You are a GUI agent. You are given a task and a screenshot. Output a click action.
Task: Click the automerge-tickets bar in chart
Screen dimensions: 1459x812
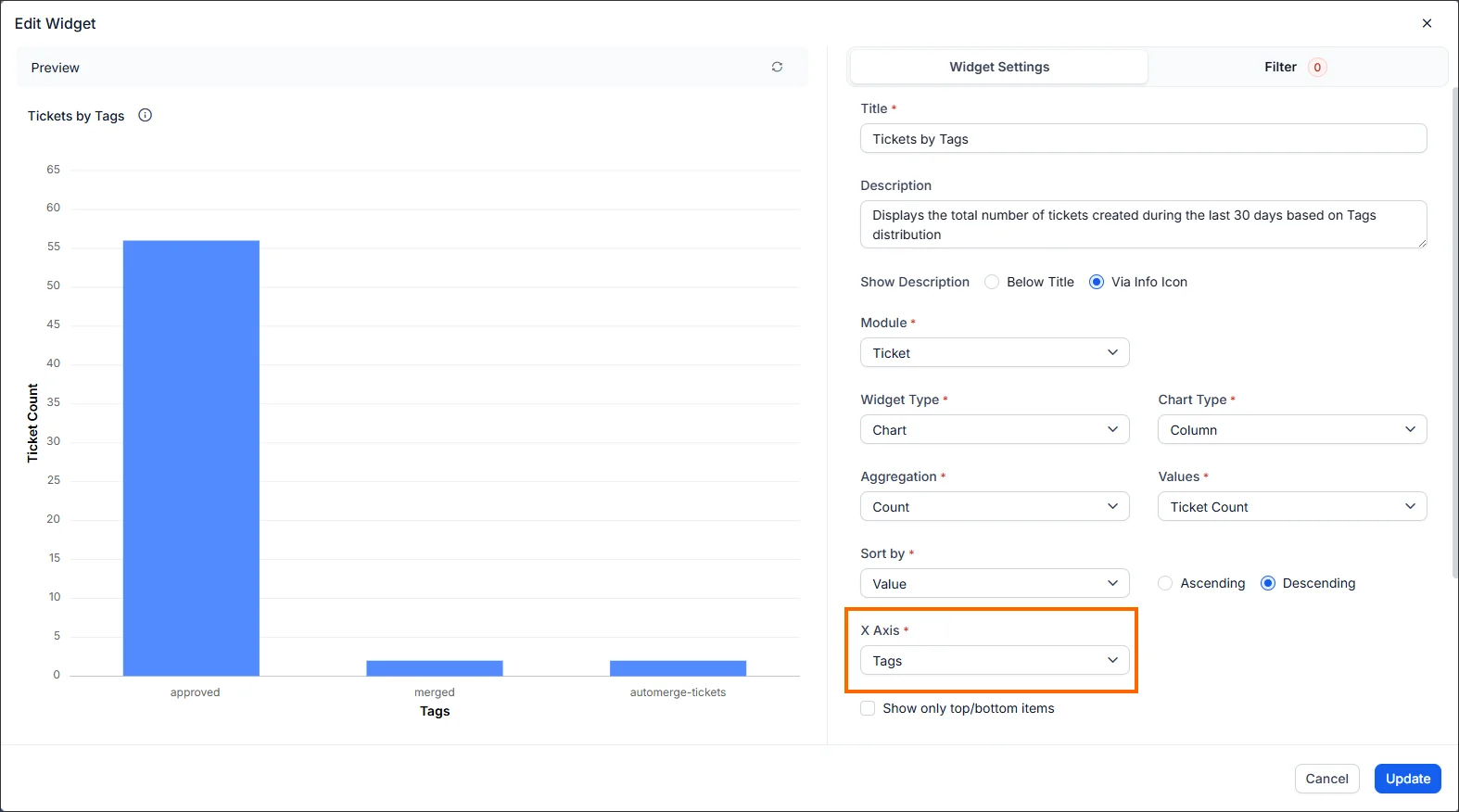[x=678, y=667]
